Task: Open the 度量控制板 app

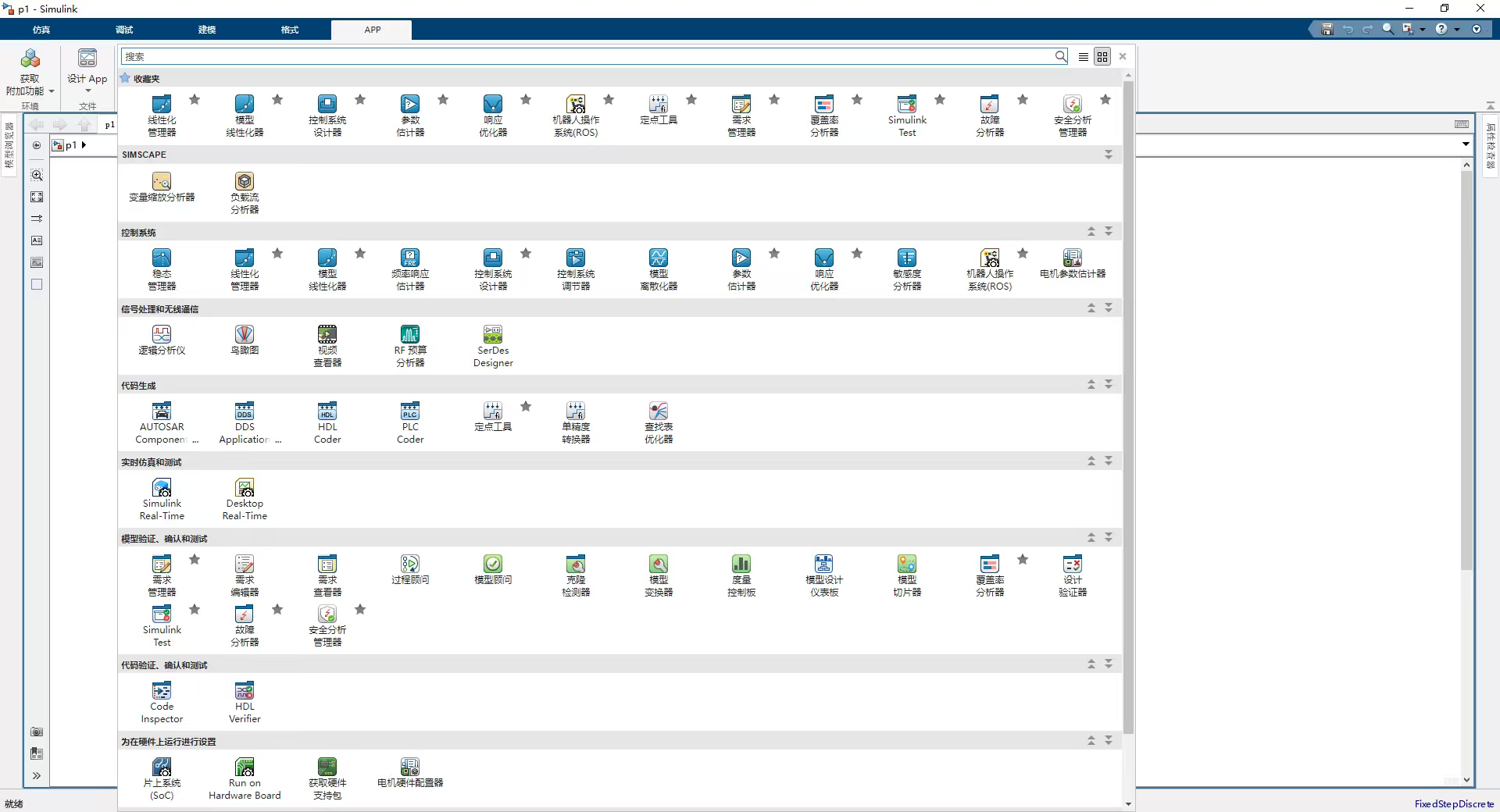Action: [x=741, y=576]
